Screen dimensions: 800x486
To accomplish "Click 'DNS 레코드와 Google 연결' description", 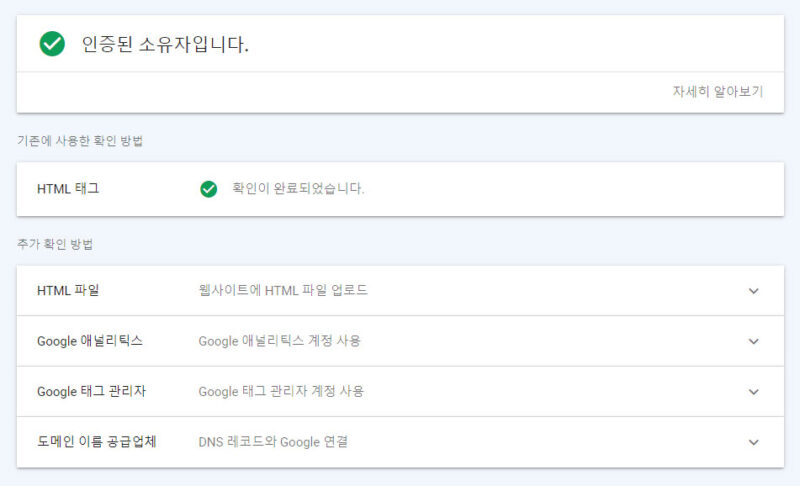I will pos(273,441).
